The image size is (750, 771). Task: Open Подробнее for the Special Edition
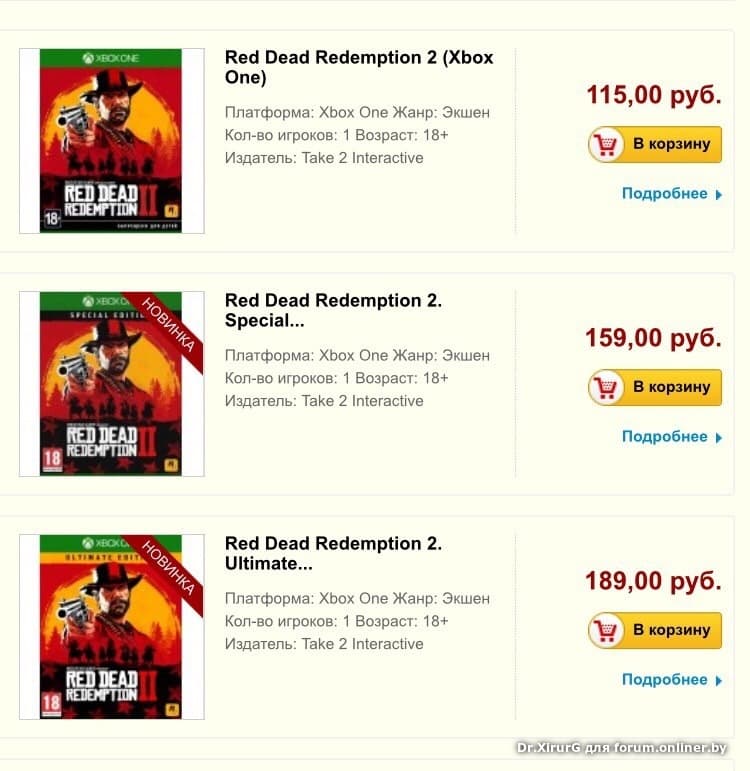(664, 437)
